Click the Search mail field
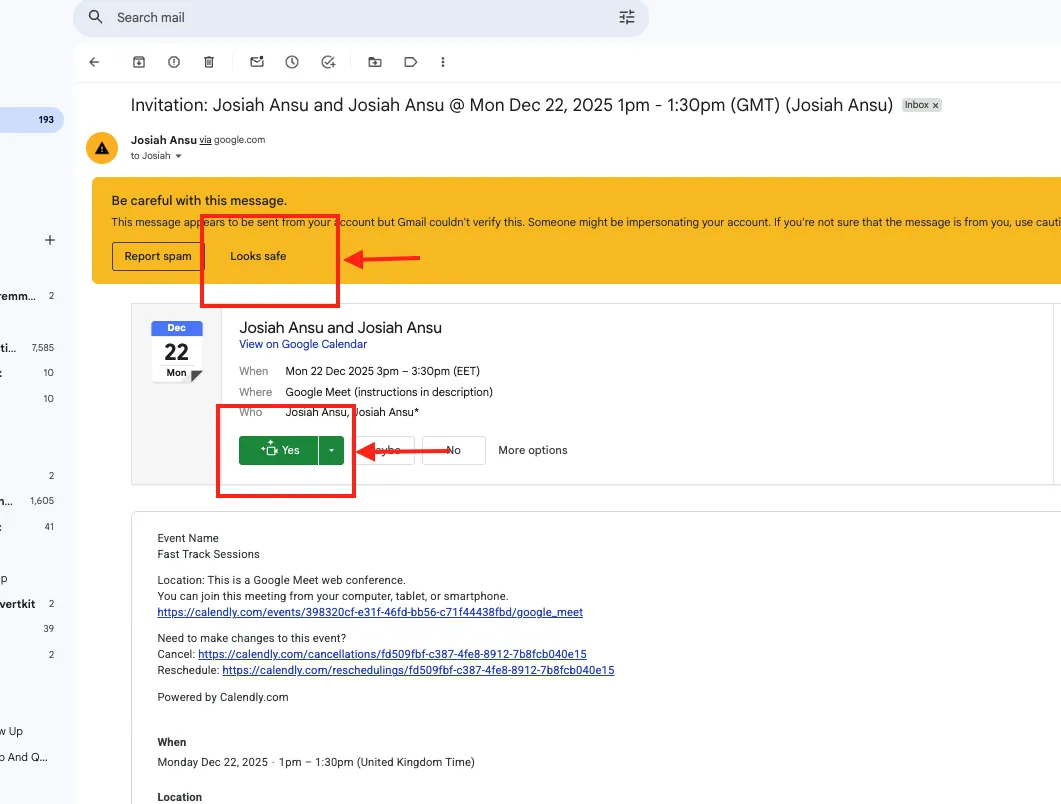 tap(362, 18)
